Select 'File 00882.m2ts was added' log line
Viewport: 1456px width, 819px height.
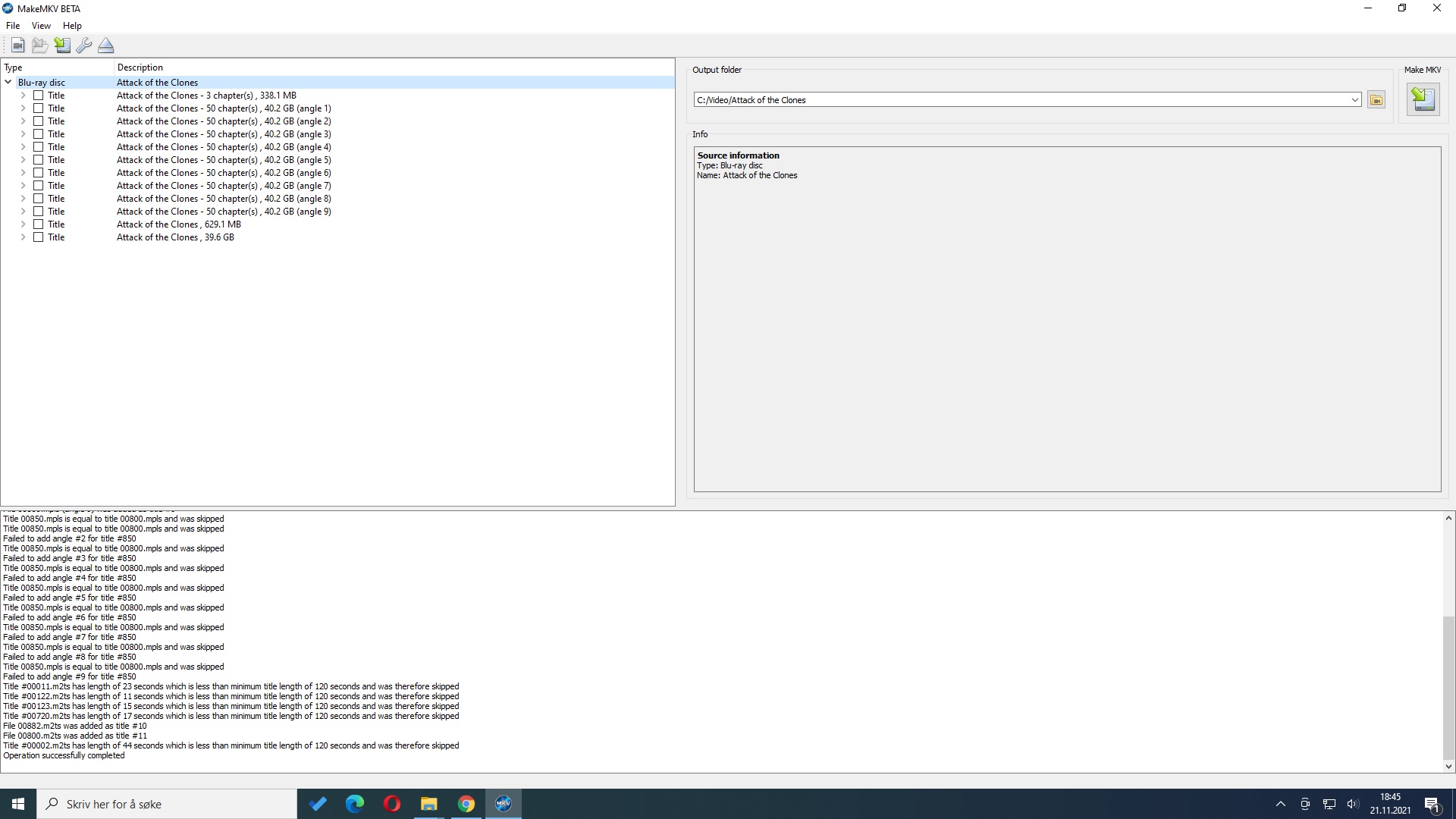pos(75,726)
